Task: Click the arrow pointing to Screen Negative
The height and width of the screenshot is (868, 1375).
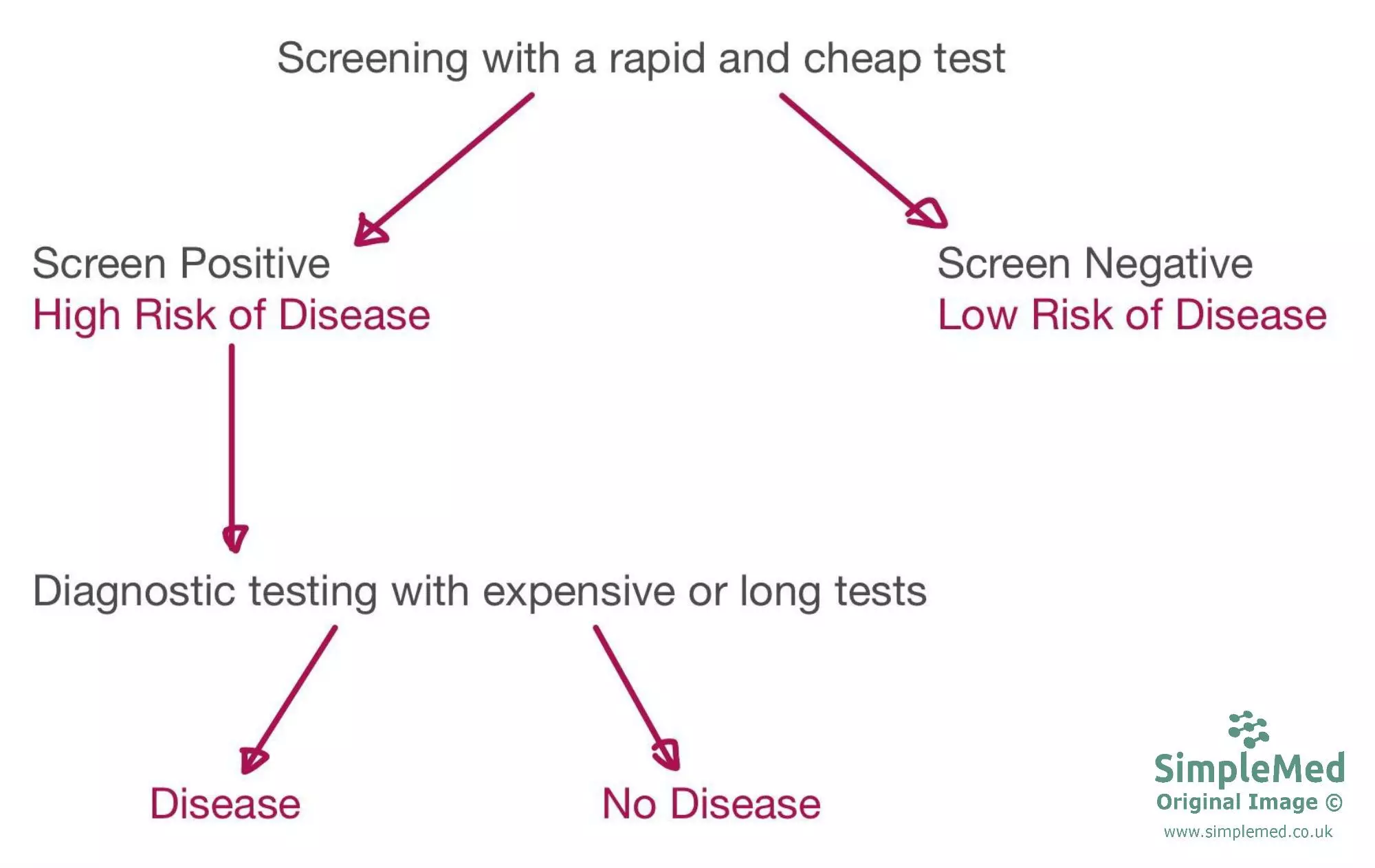Action: click(x=863, y=160)
